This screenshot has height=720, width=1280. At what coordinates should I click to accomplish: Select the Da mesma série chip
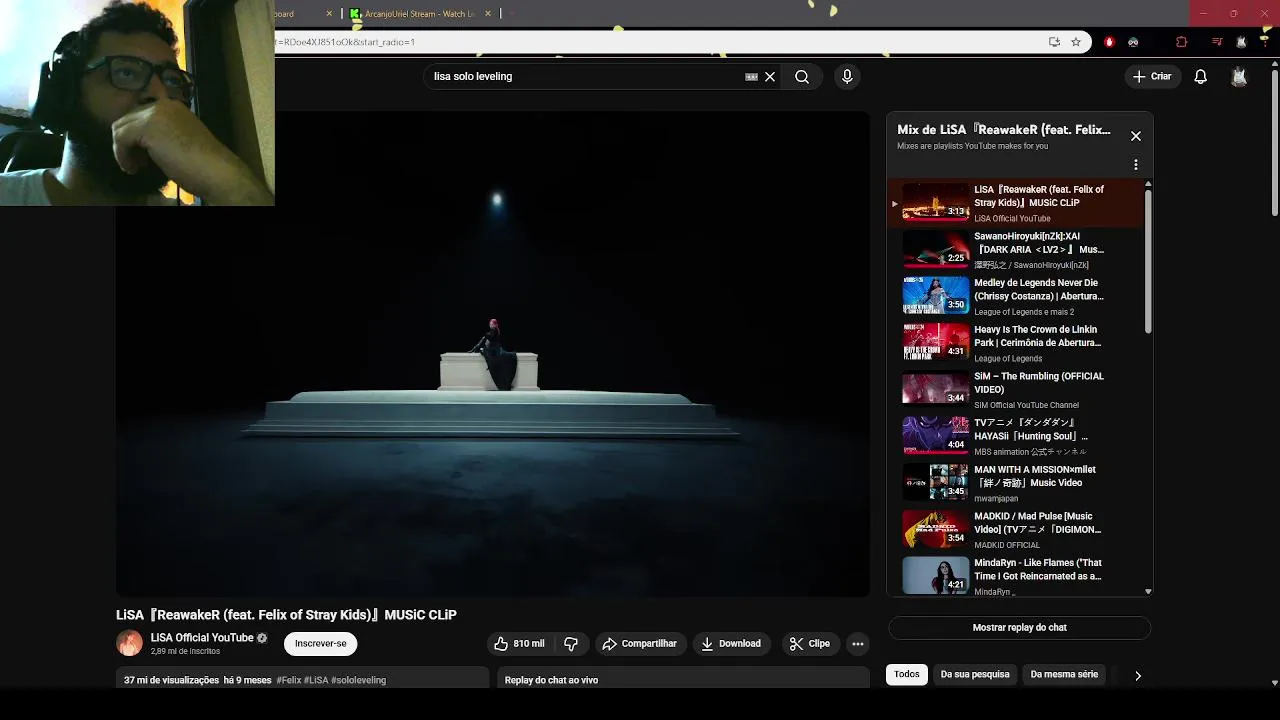1064,675
